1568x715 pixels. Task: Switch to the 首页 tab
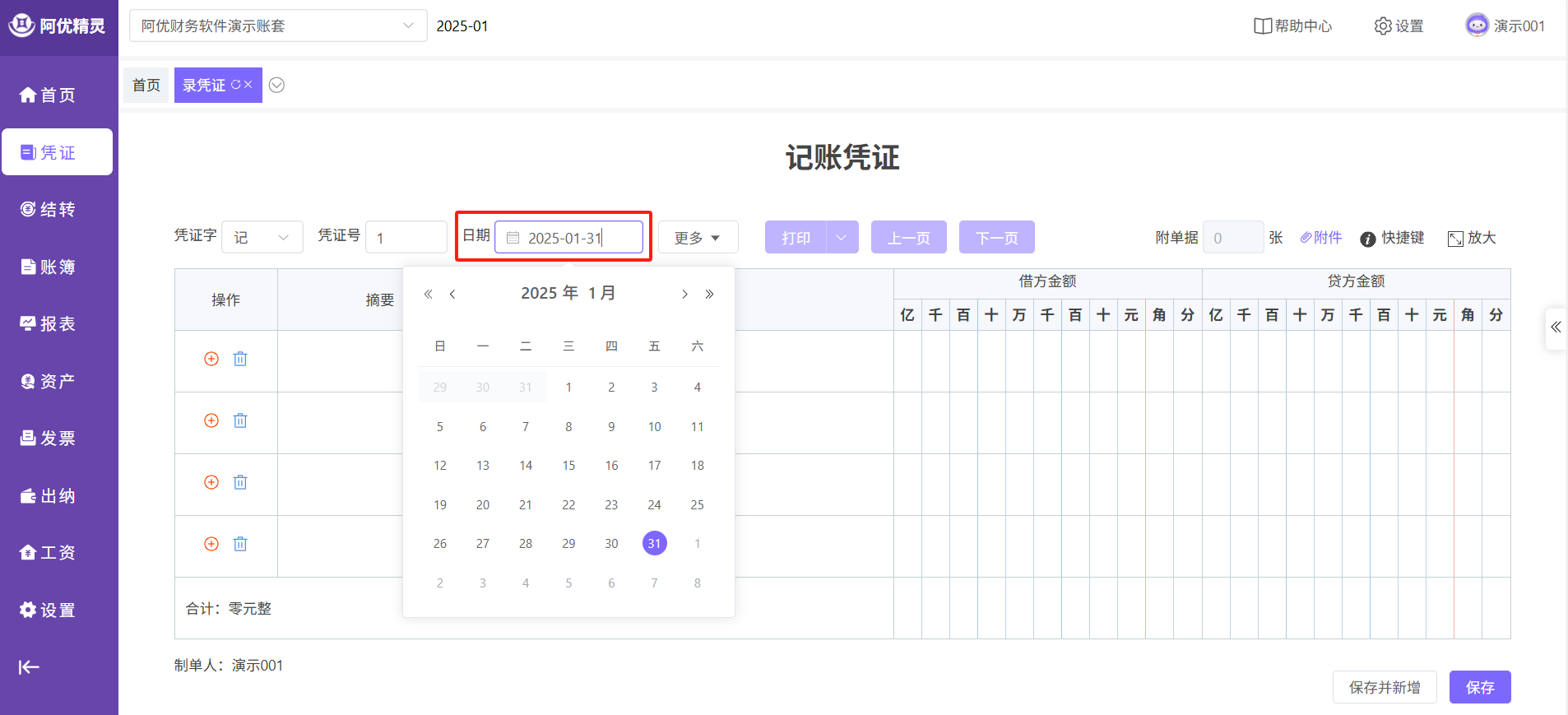click(x=146, y=86)
